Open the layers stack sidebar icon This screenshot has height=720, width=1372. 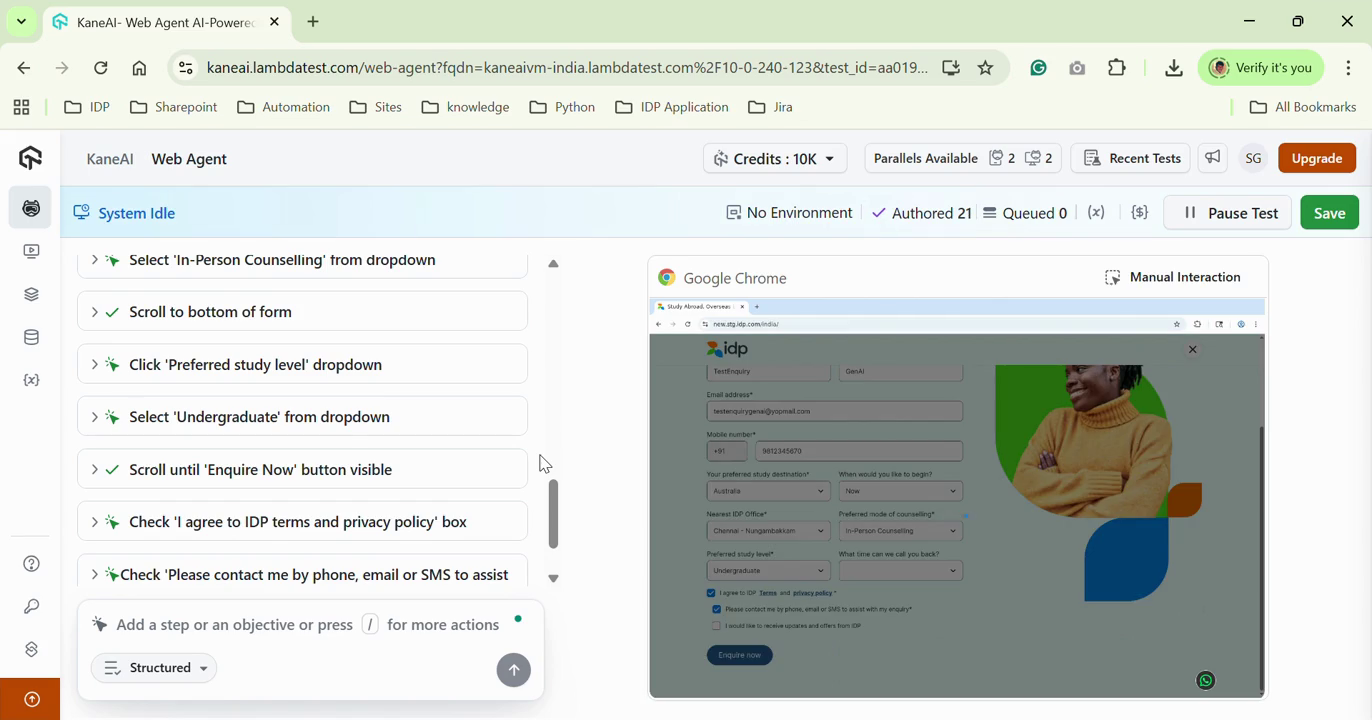coord(32,294)
